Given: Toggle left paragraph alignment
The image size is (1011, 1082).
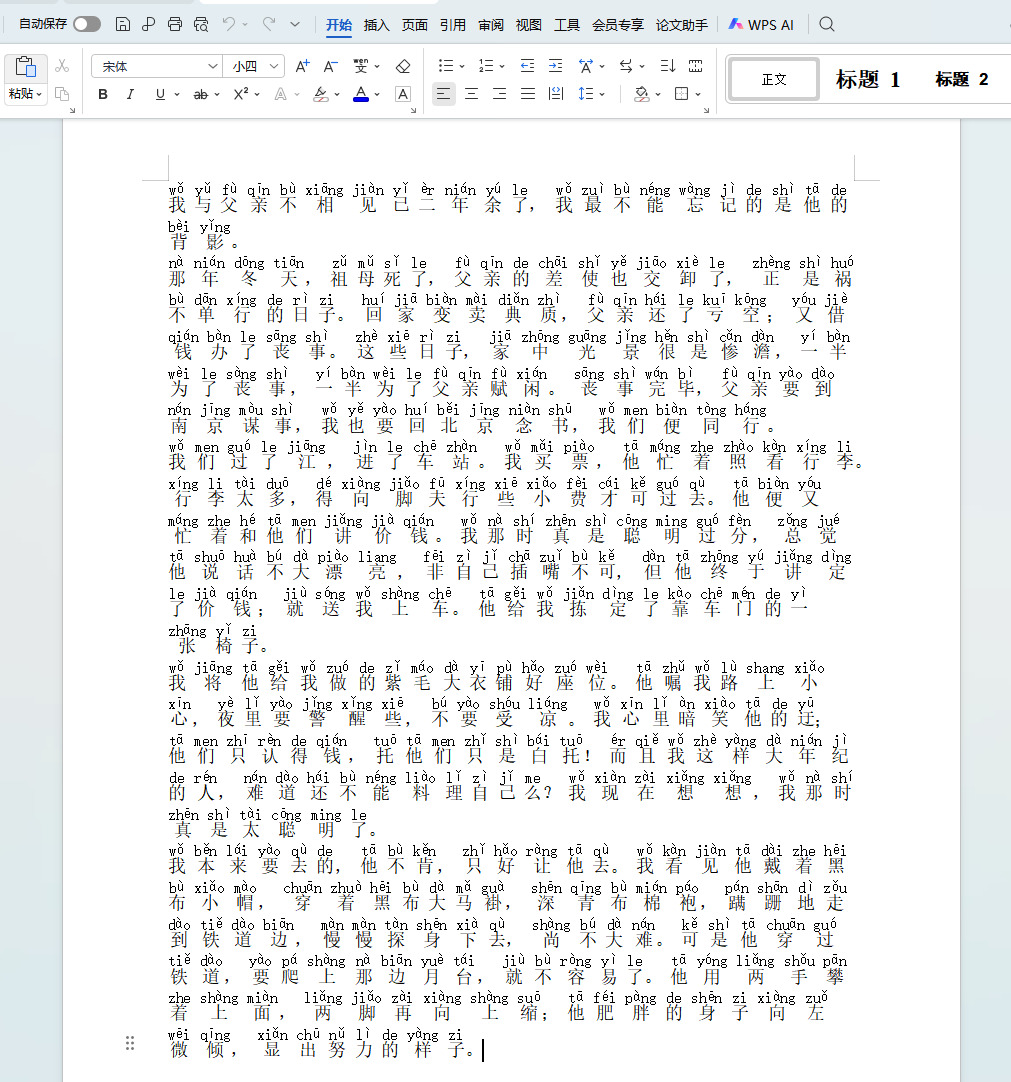Looking at the screenshot, I should 443,94.
